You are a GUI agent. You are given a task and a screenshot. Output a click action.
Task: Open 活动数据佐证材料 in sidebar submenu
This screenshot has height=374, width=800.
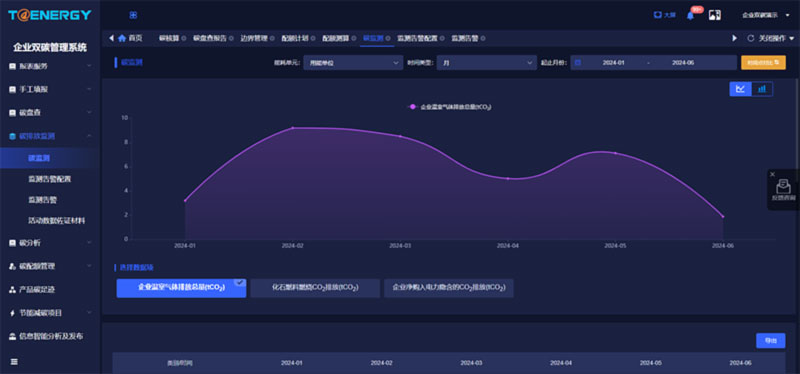(57, 221)
